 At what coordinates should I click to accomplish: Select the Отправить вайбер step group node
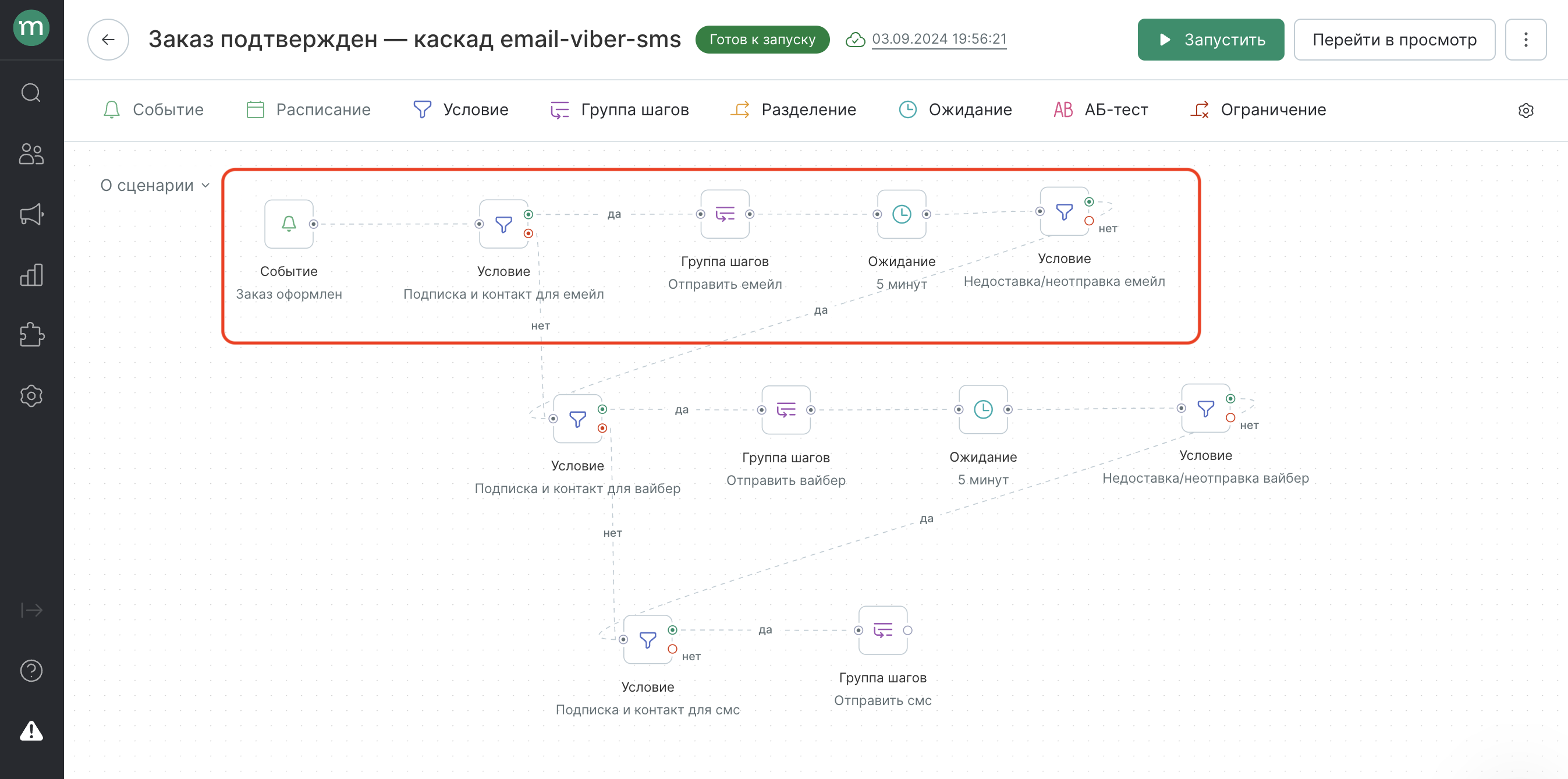(785, 410)
